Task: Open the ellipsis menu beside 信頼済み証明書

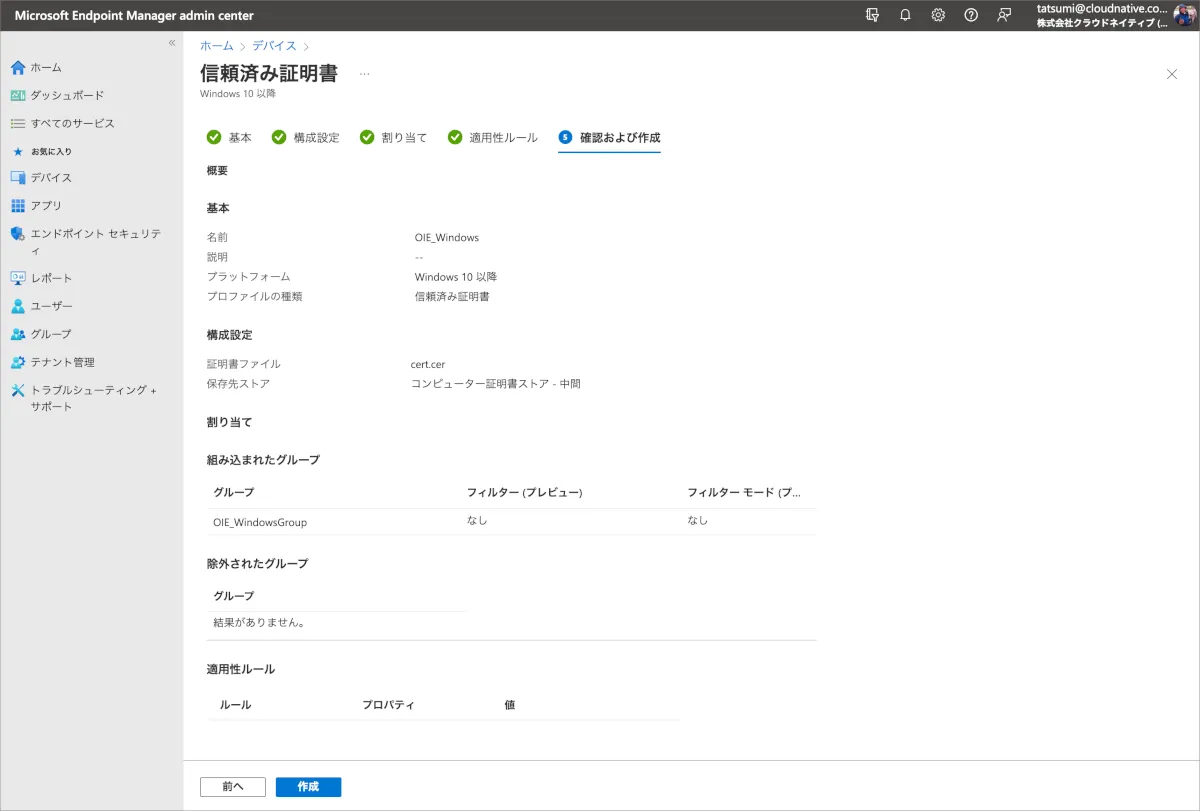Action: [365, 74]
